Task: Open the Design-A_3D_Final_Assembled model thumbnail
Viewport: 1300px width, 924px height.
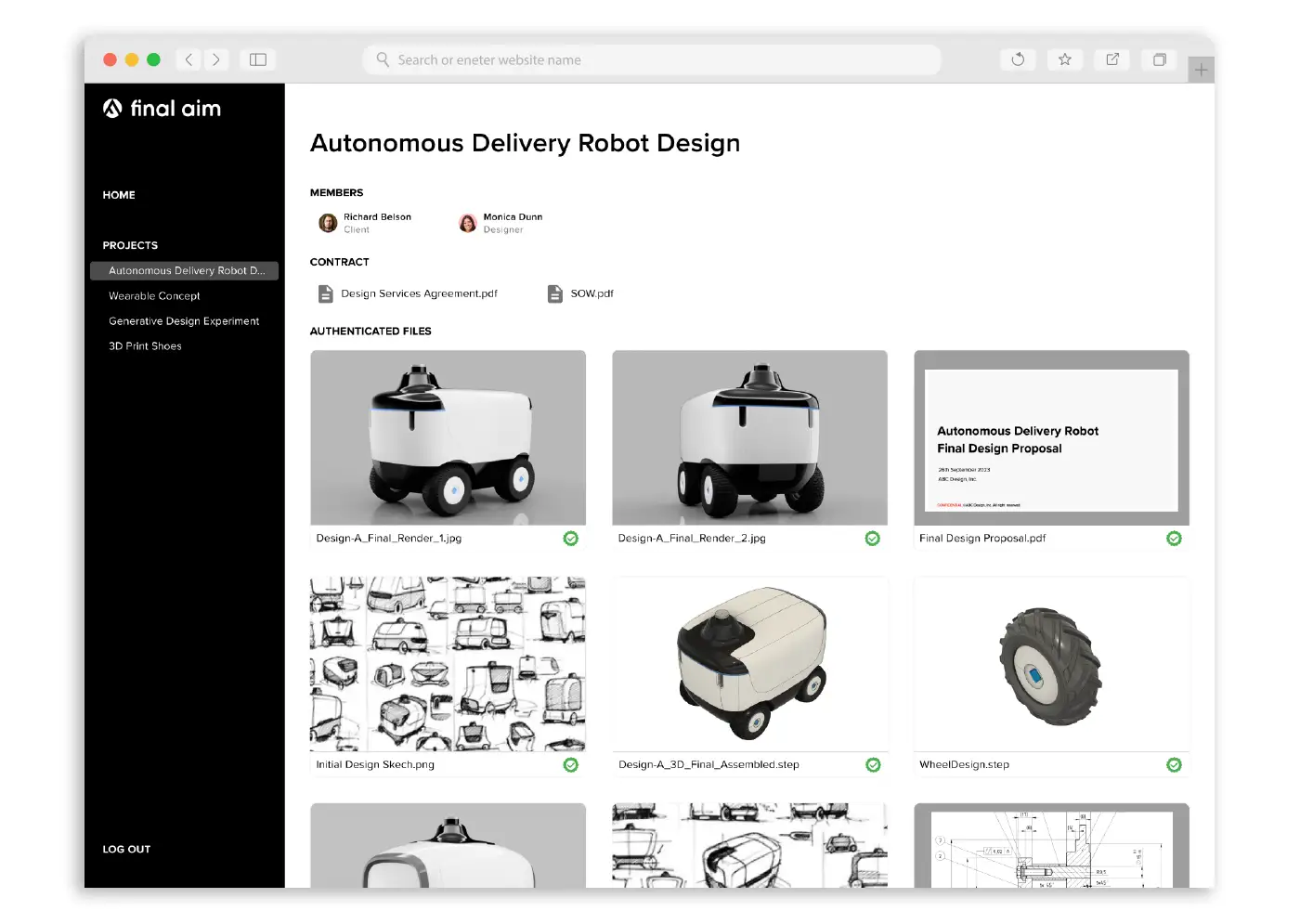Action: click(749, 664)
